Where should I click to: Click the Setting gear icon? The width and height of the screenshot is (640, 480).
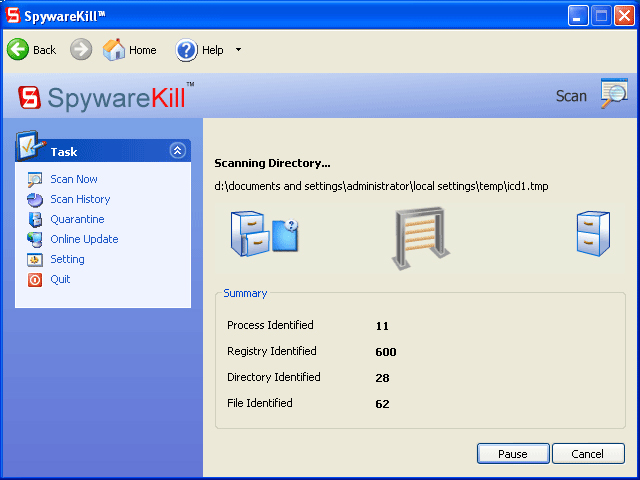(x=35, y=260)
